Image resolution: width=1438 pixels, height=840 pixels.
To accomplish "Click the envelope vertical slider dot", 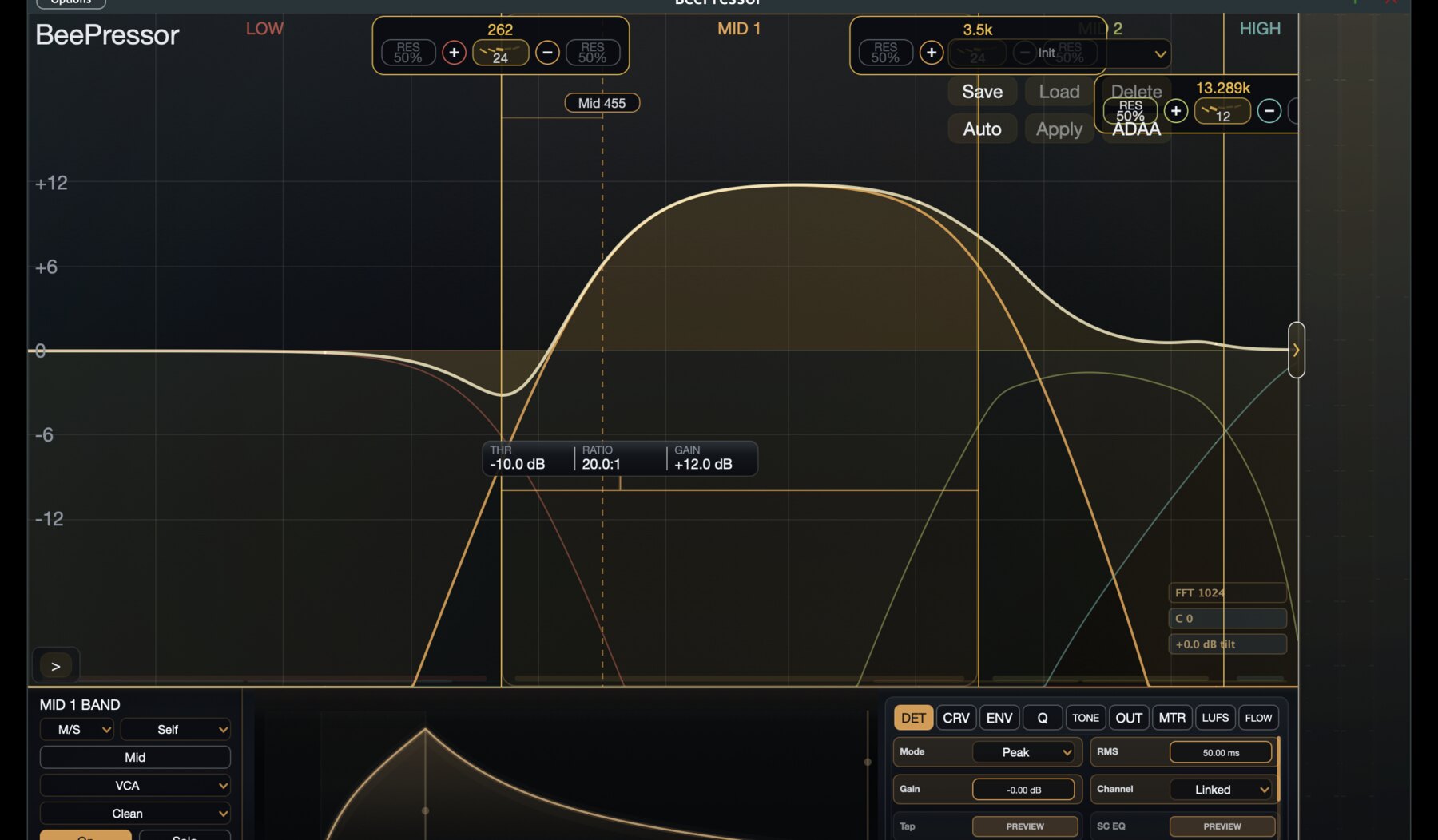I will (x=868, y=762).
